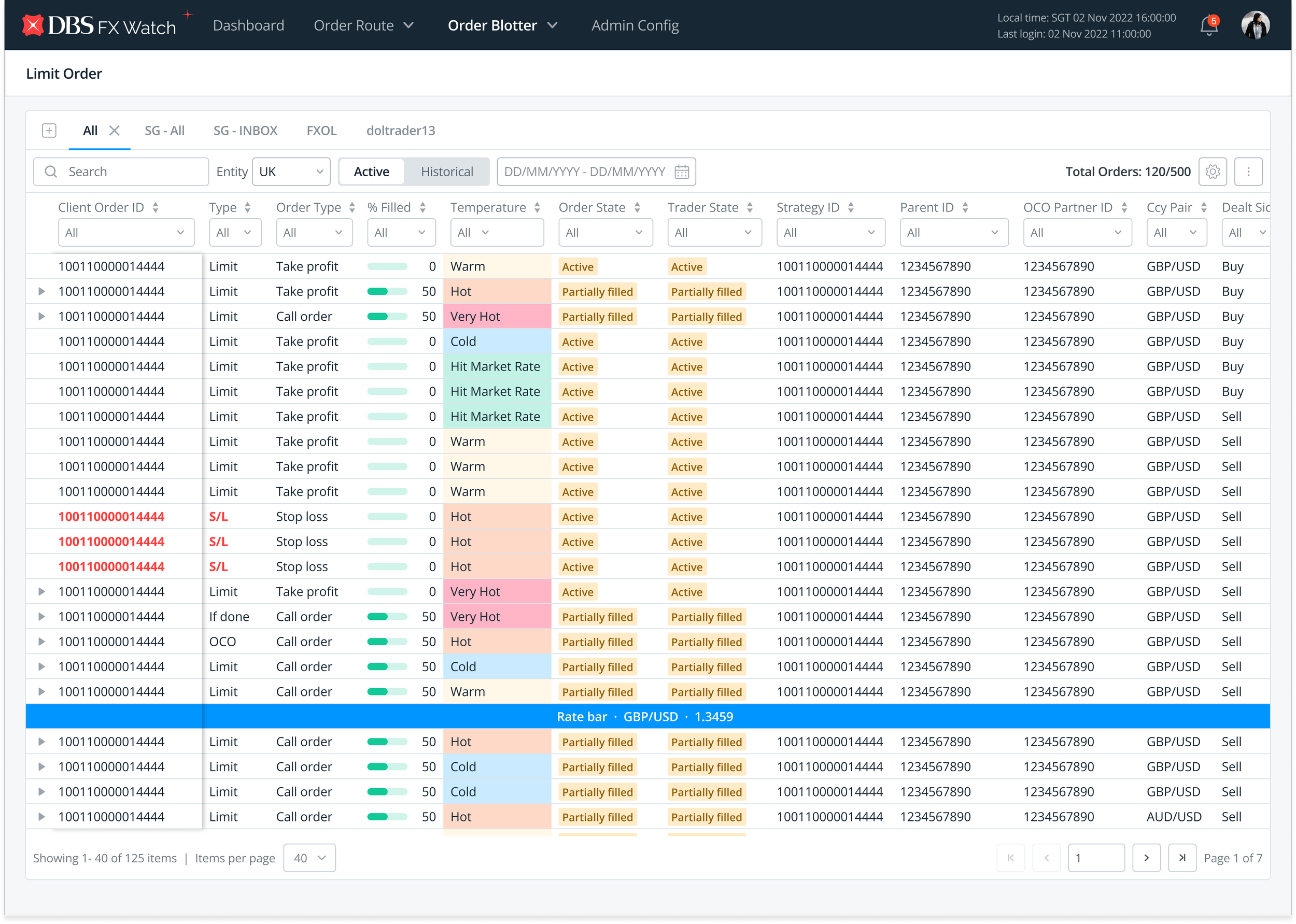The width and height of the screenshot is (1296, 924).
Task: Open the Order State filter dropdown
Action: pos(604,233)
